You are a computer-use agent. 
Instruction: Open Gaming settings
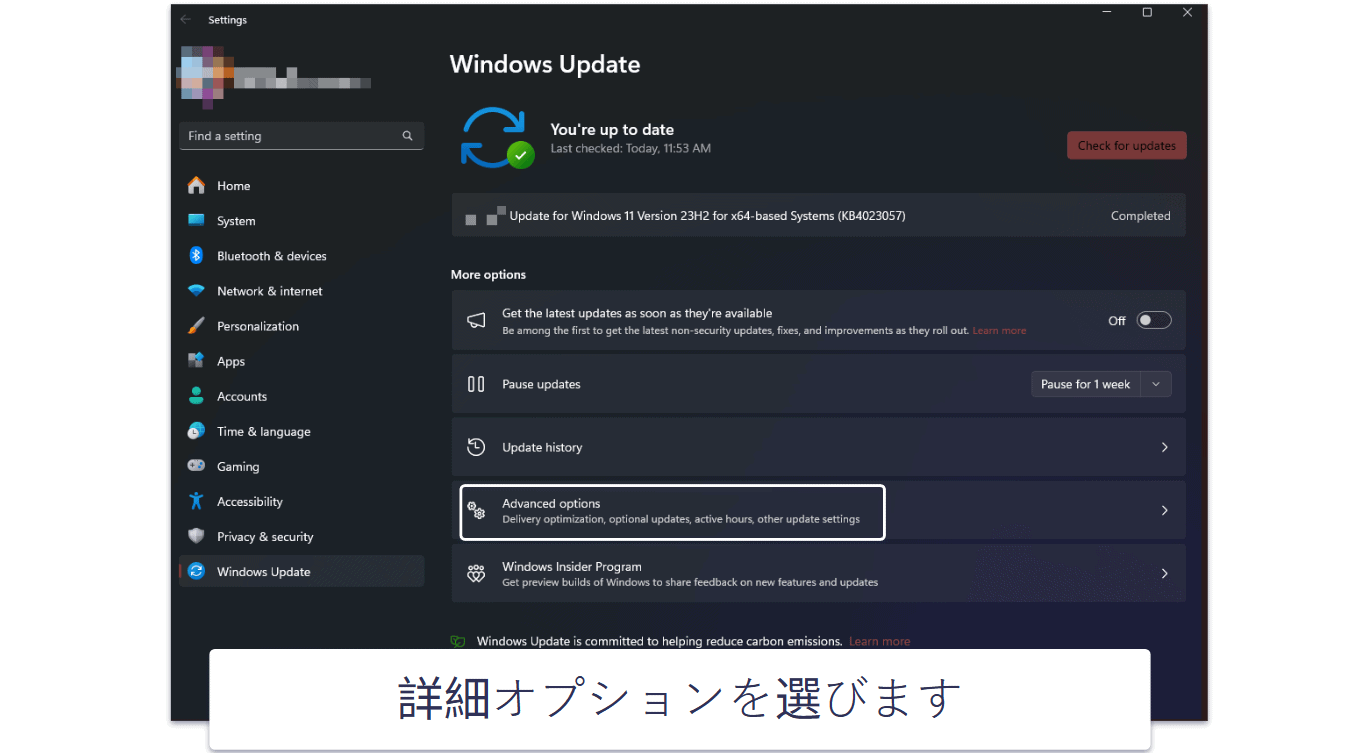pos(301,466)
